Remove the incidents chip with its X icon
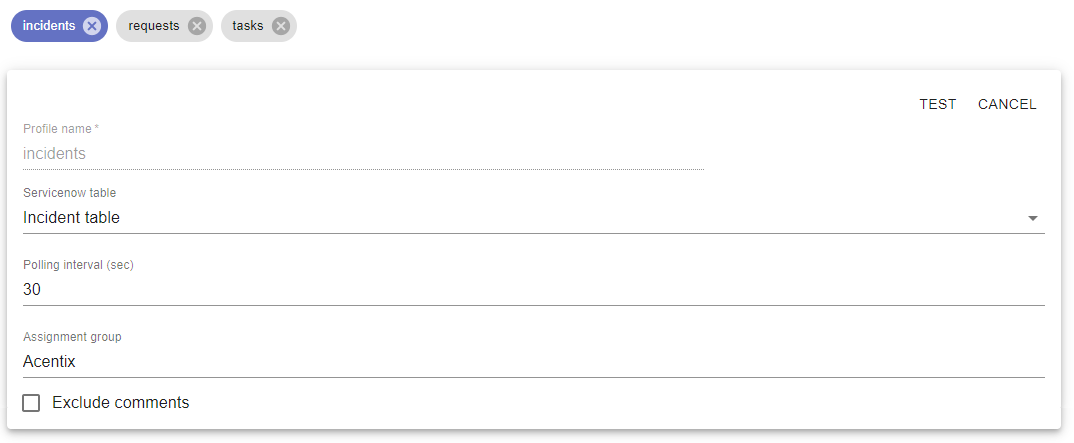The width and height of the screenshot is (1074, 443). click(92, 26)
